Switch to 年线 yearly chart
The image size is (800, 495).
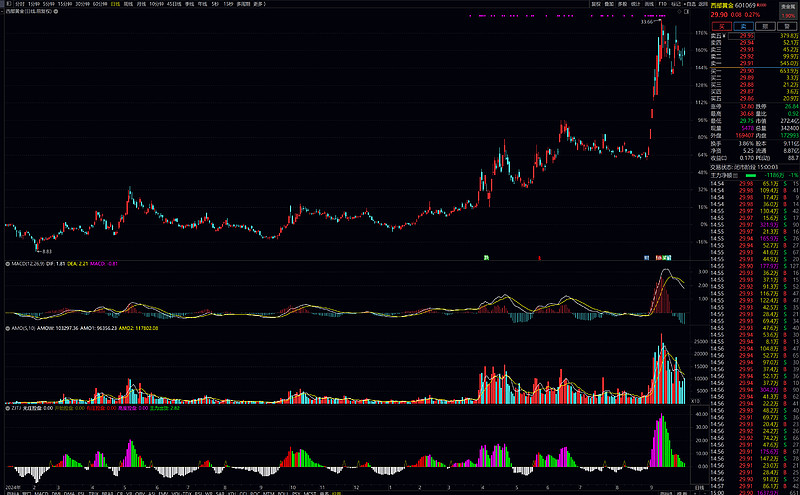[x=202, y=4]
